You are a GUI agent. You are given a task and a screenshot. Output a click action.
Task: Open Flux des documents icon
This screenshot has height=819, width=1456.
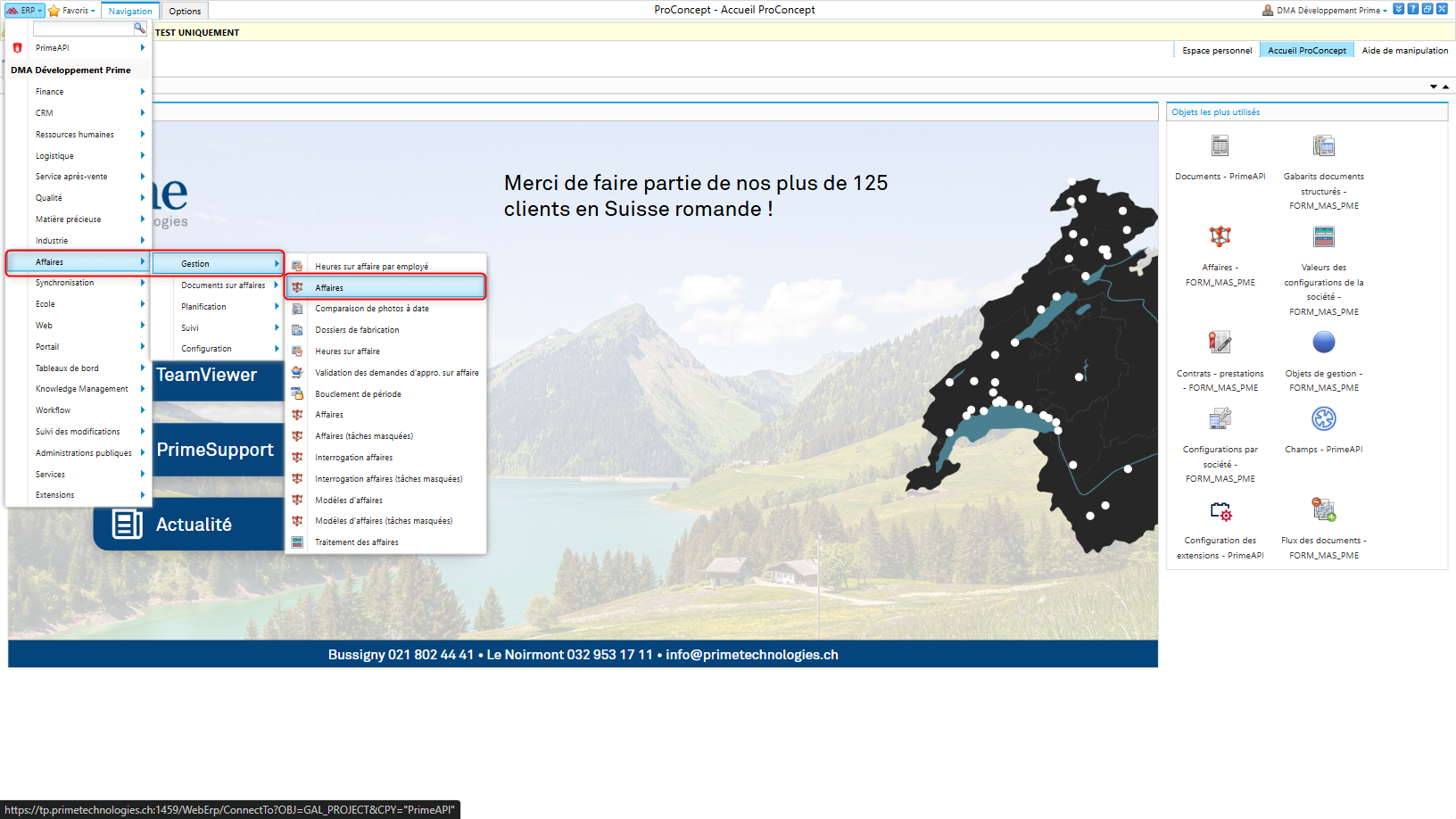tap(1323, 510)
